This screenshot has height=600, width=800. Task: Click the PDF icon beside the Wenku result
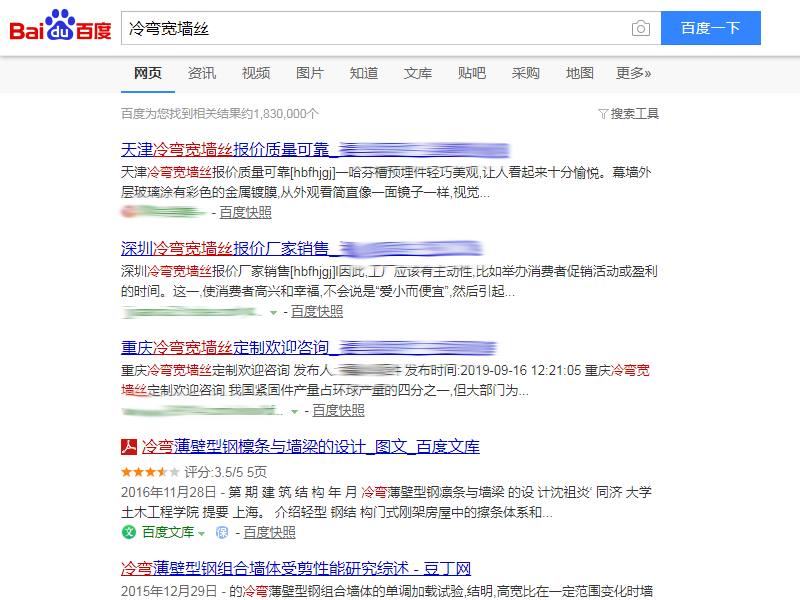129,447
